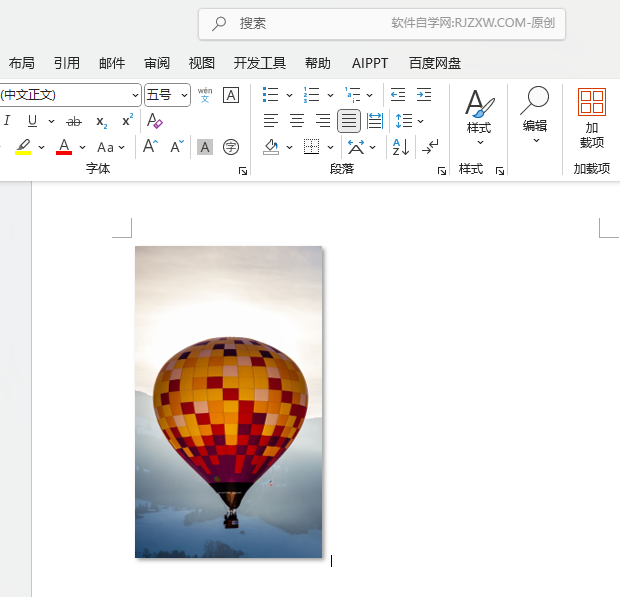Open the 字体 dialog launcher
620x597 pixels.
pyautogui.click(x=243, y=171)
